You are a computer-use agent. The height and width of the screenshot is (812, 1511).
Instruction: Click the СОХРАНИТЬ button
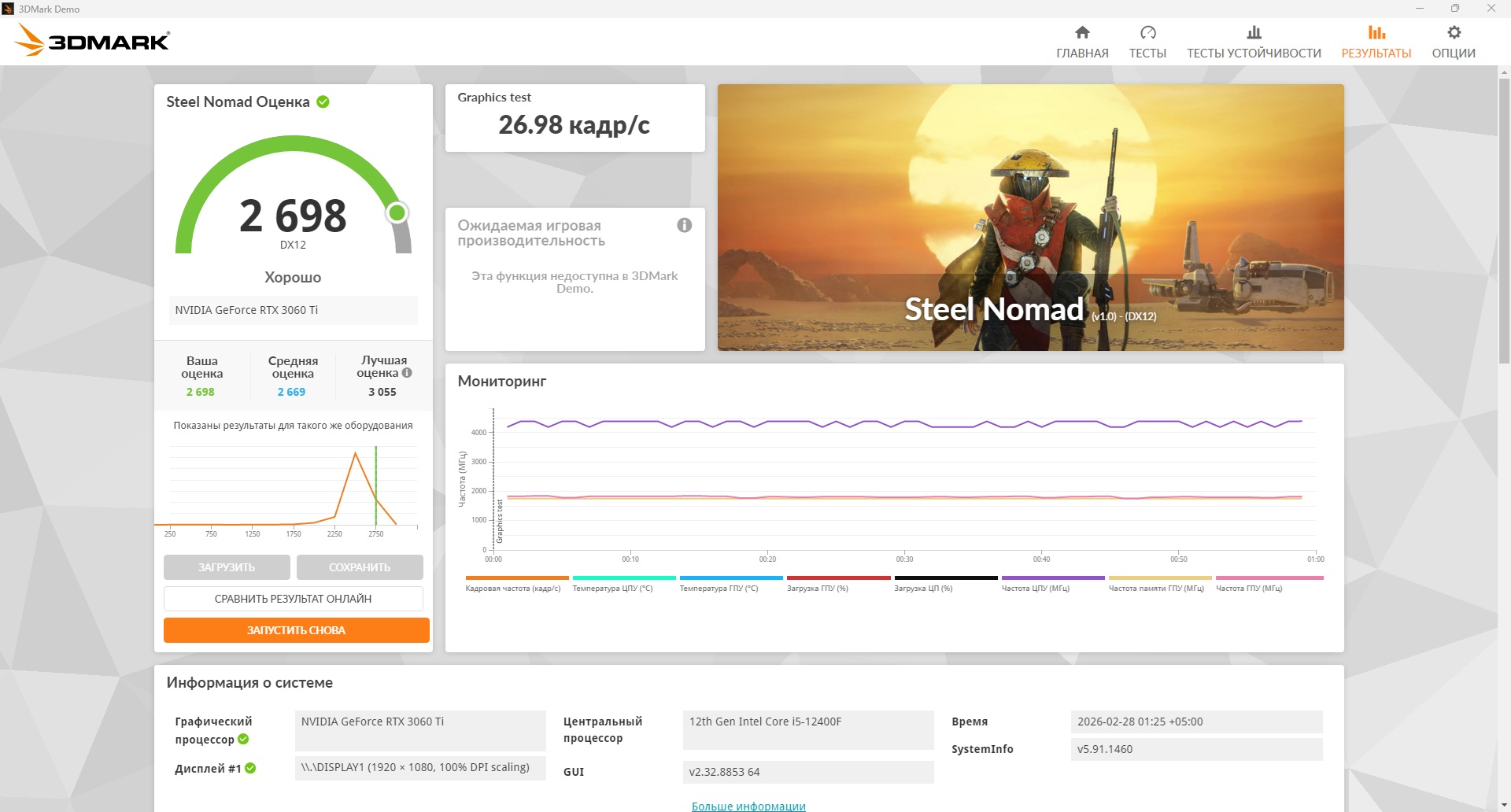pos(360,567)
